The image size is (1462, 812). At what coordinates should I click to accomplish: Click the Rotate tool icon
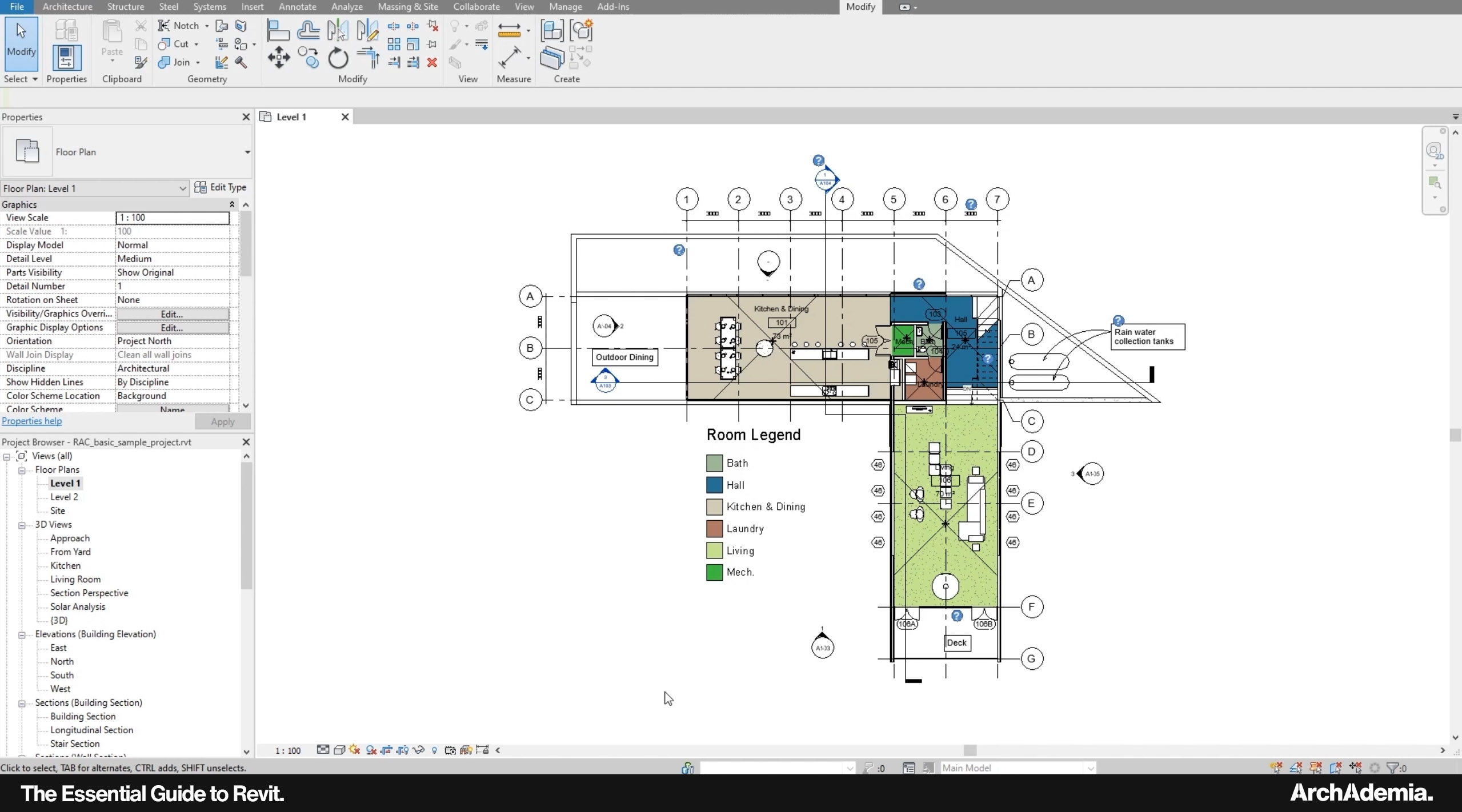pos(338,58)
